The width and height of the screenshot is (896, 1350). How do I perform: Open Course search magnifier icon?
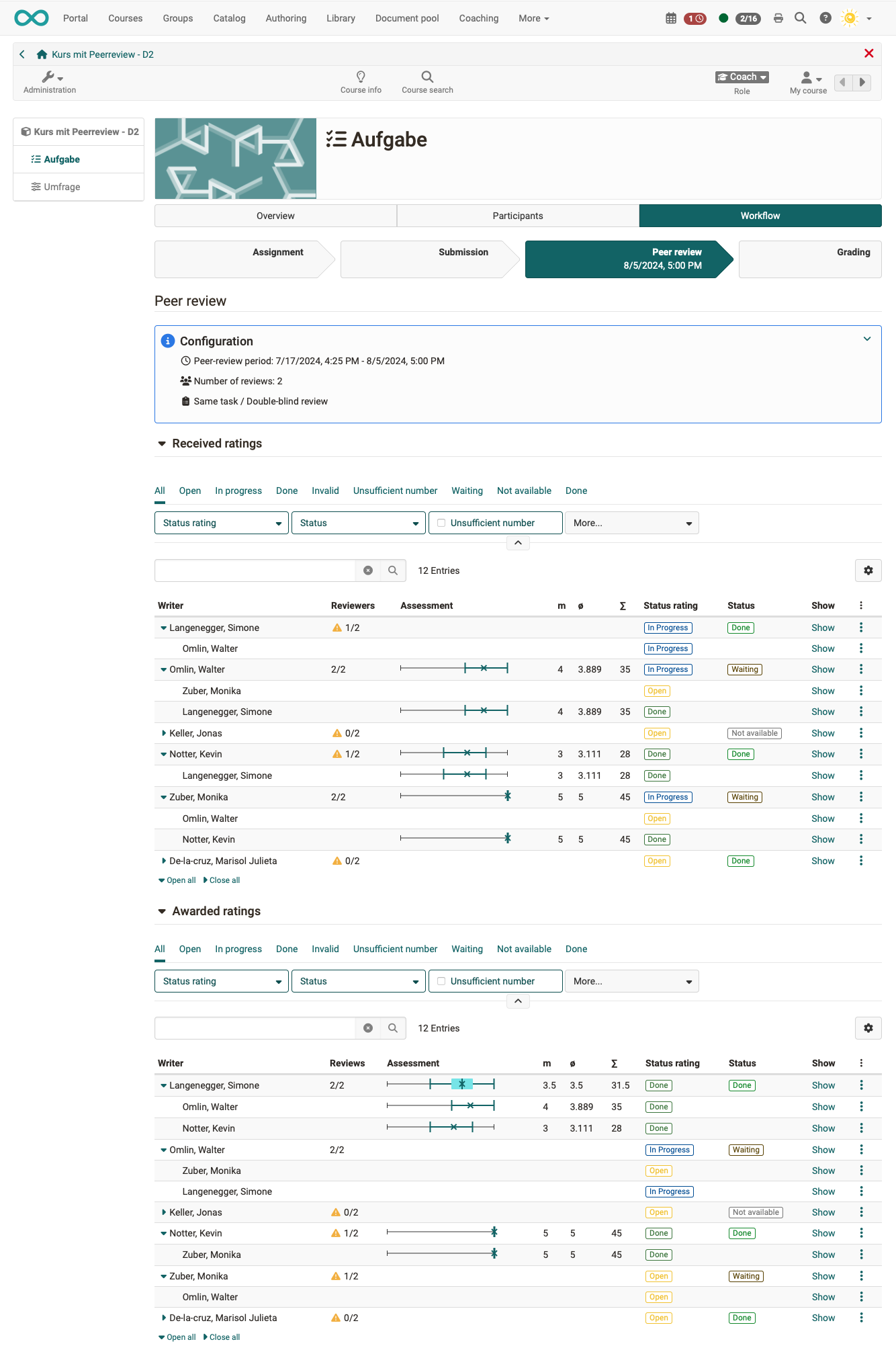[x=427, y=77]
